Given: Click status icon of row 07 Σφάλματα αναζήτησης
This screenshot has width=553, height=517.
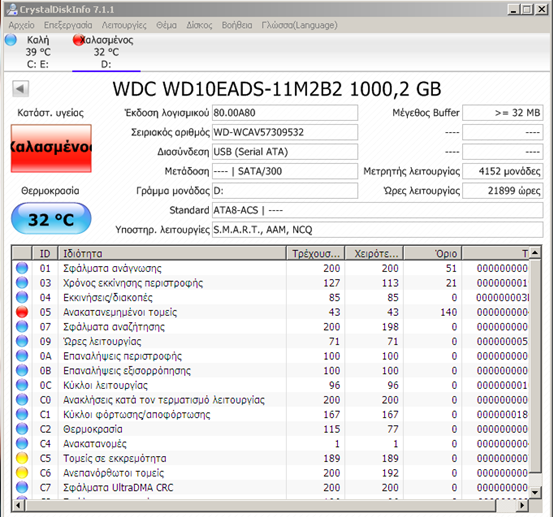Looking at the screenshot, I should [22, 327].
